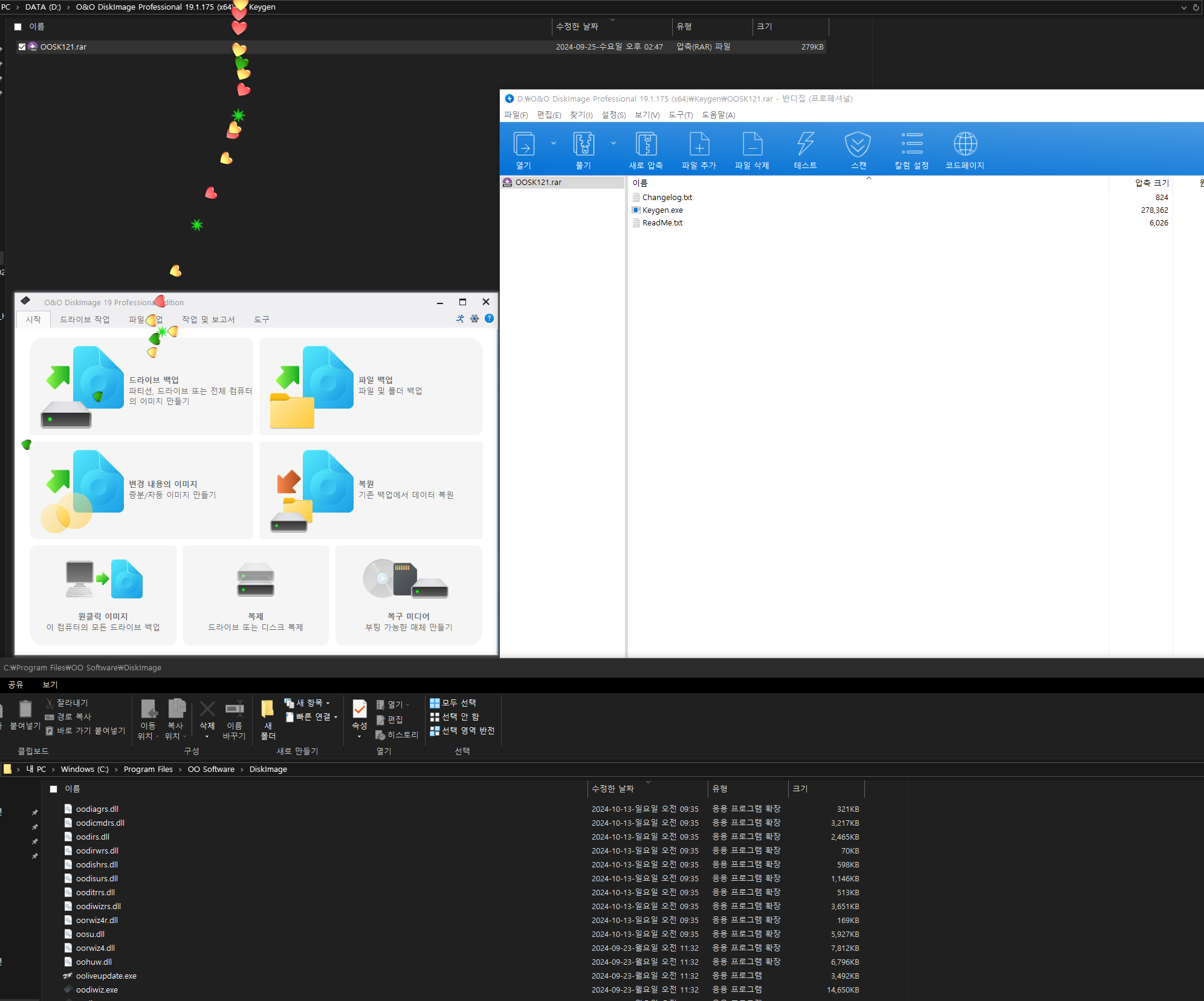This screenshot has width=1204, height=1001.
Task: Click the DiskImage help question mark icon
Action: click(x=490, y=319)
